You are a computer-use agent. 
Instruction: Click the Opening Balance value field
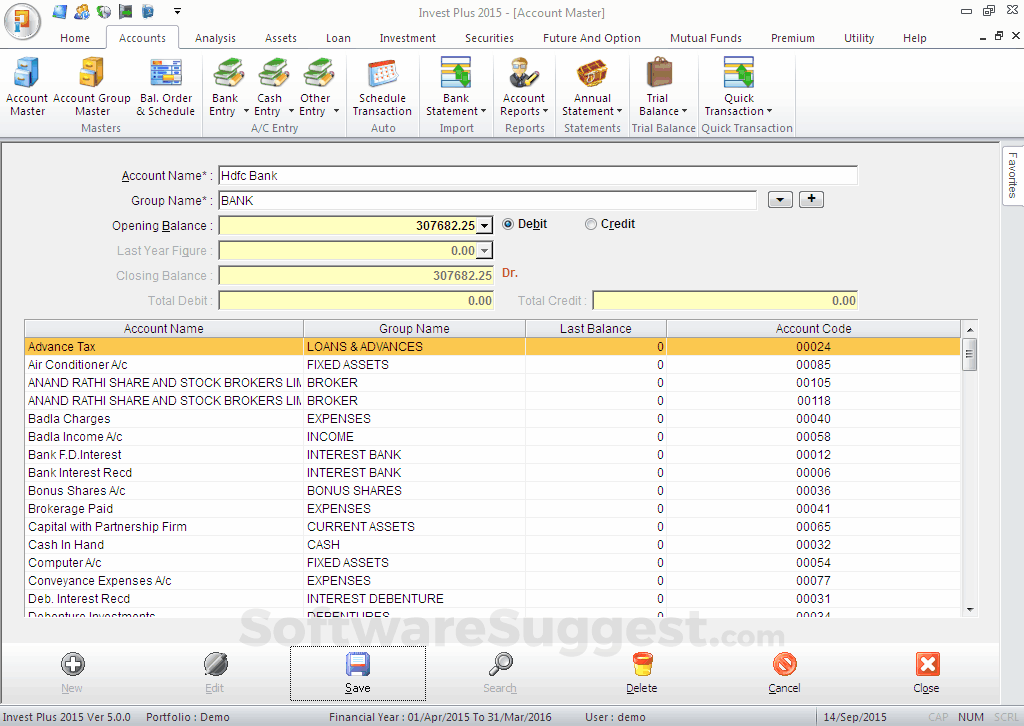pos(348,226)
